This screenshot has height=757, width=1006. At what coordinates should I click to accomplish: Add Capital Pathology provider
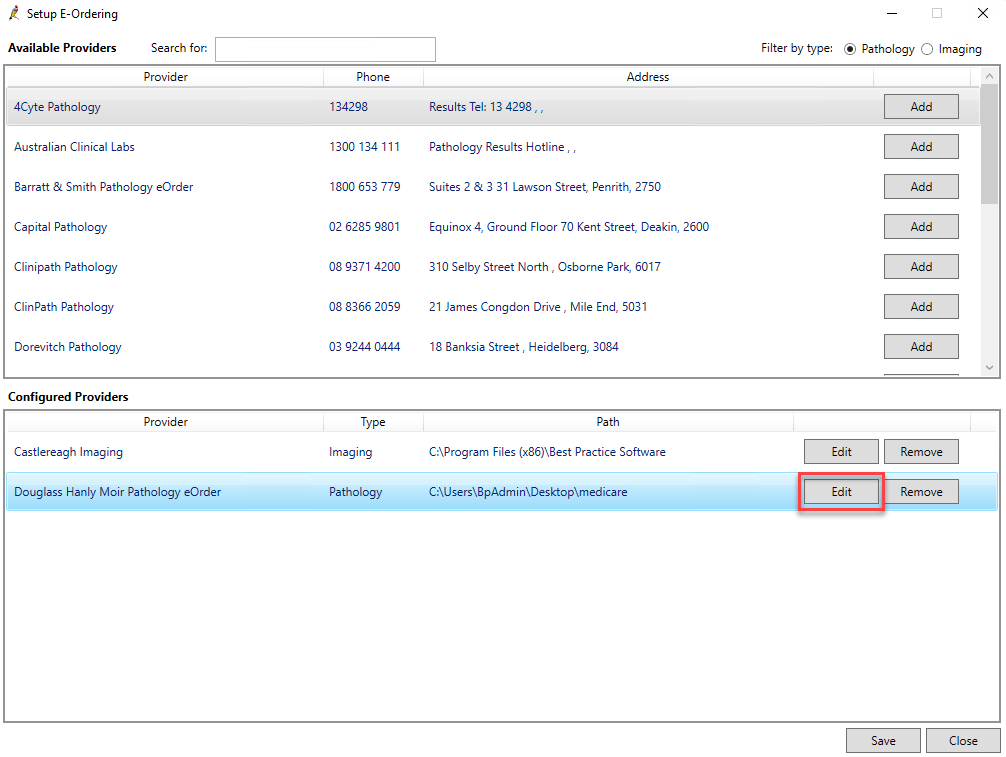[921, 226]
